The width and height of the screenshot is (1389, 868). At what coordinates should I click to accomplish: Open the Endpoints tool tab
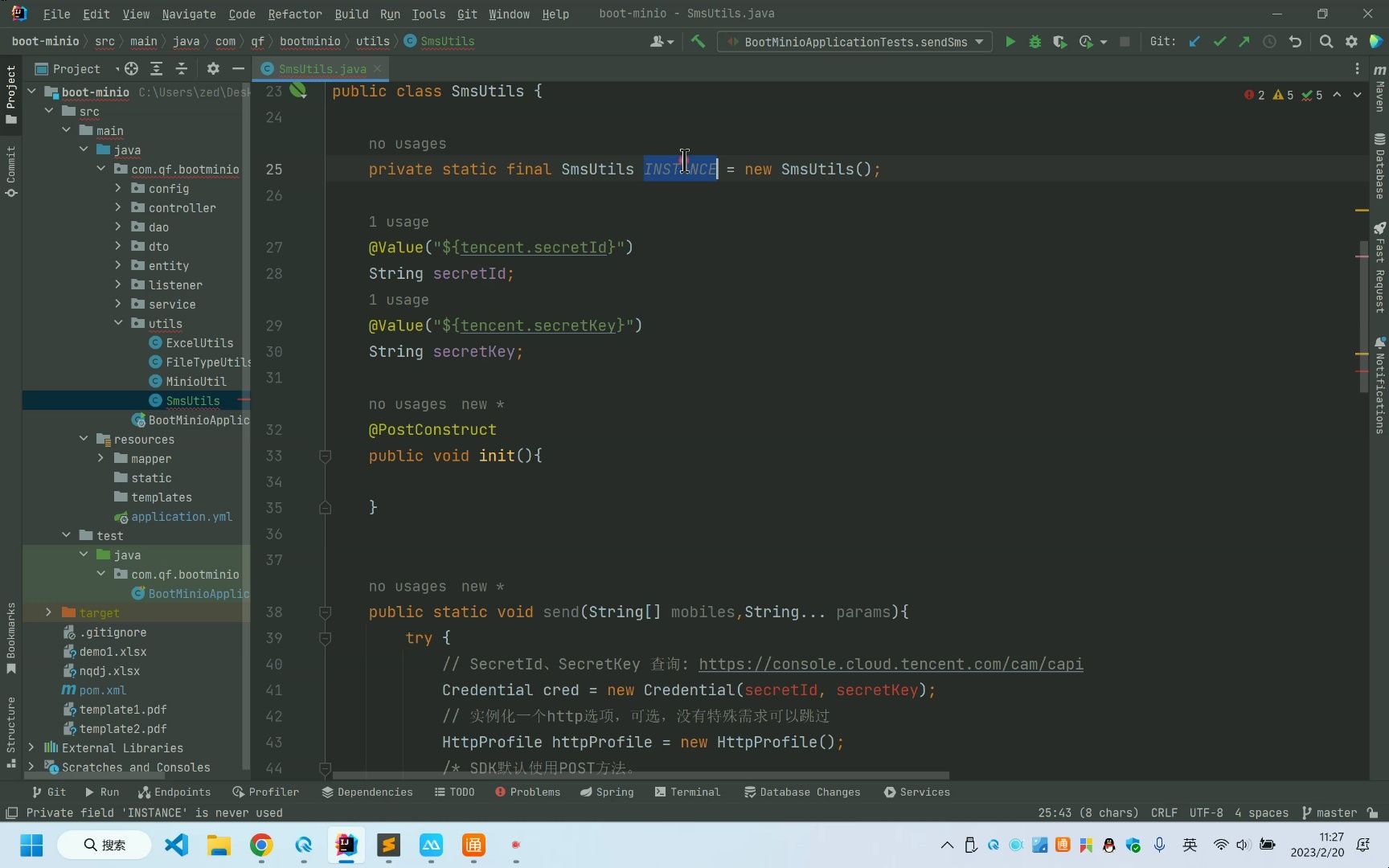coord(174,792)
